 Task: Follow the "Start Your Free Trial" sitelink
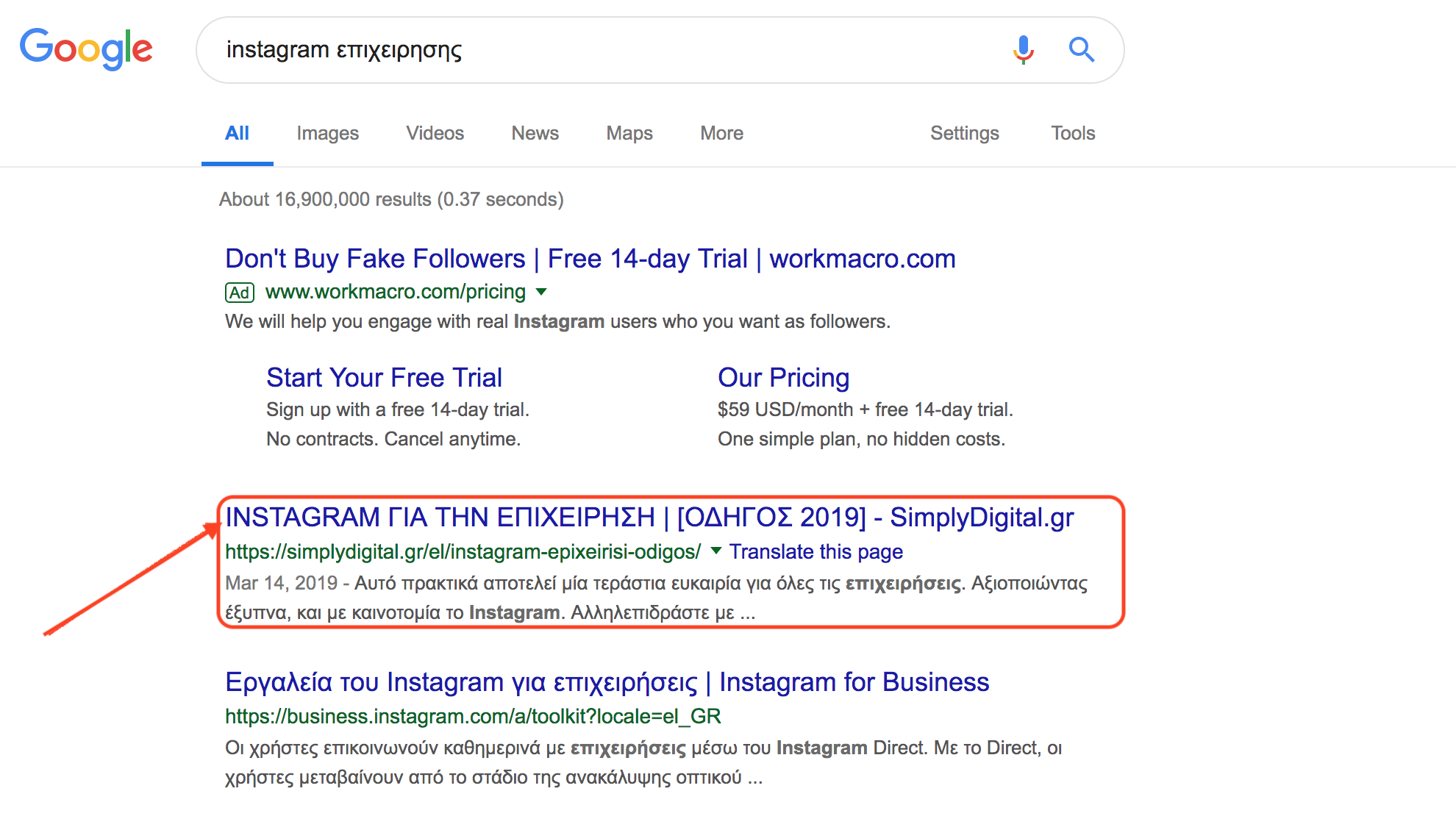384,378
